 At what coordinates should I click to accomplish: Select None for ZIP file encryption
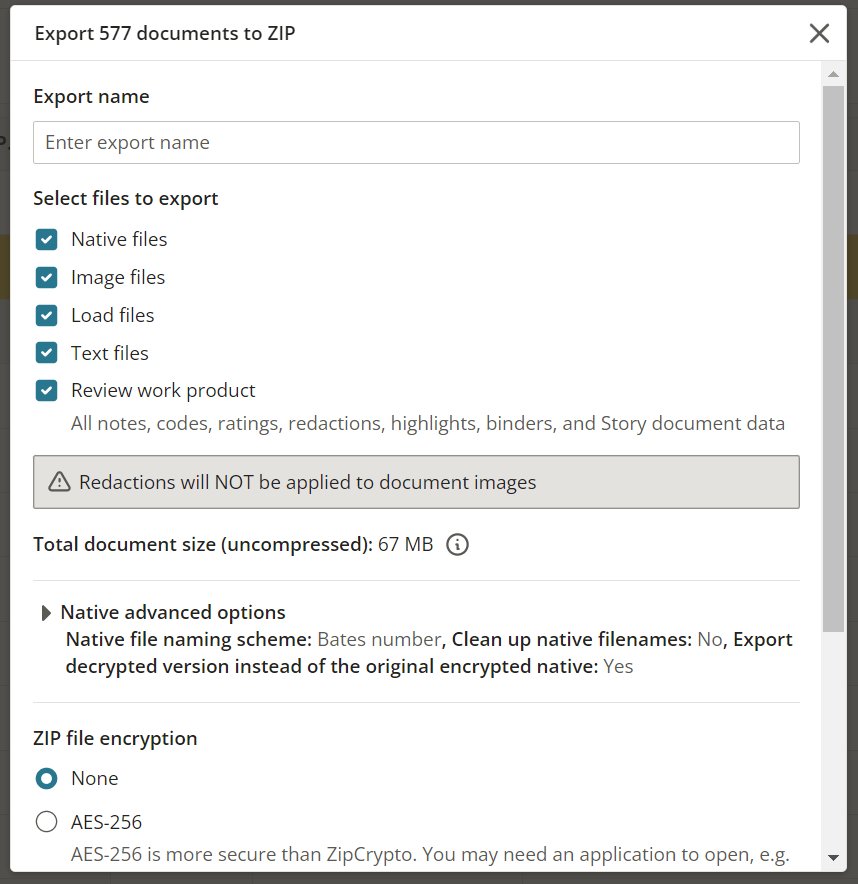pyautogui.click(x=46, y=778)
